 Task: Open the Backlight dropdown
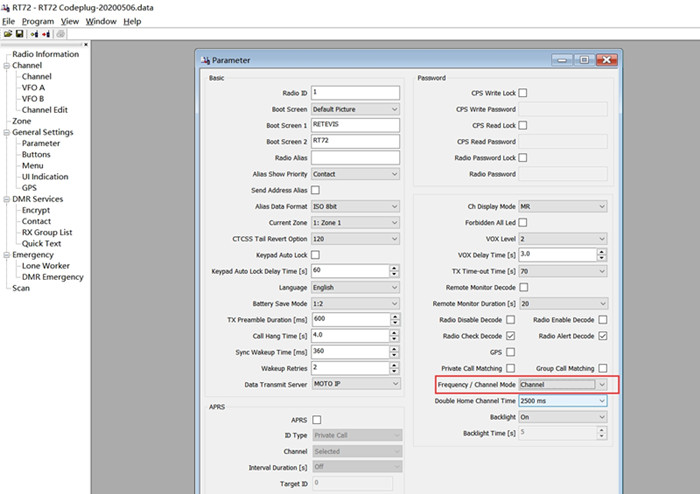562,417
